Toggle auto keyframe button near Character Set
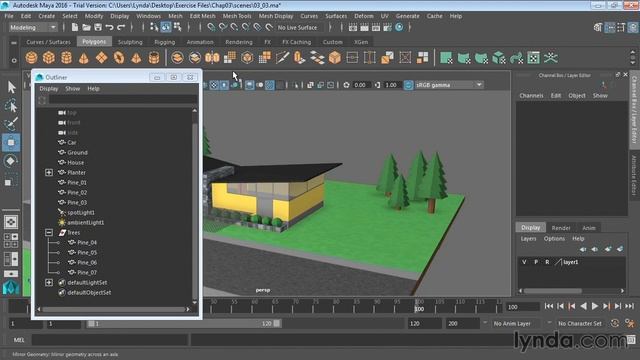Viewport: 640px width, 360px height. click(x=615, y=323)
